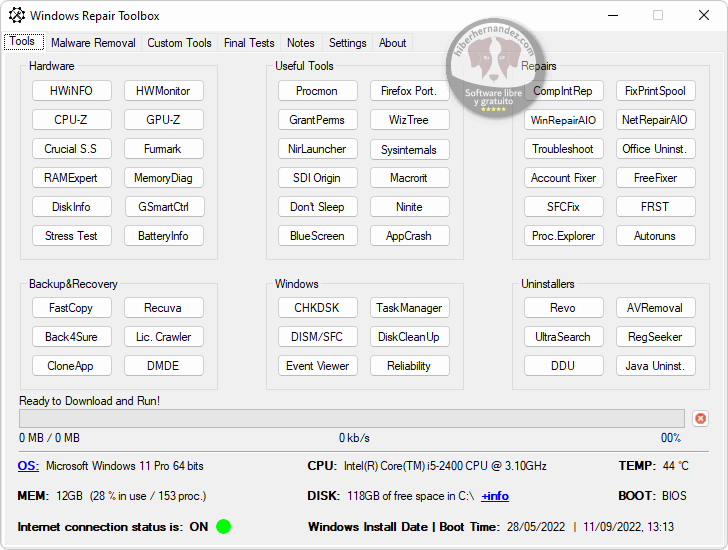728x550 pixels.
Task: Open the Notes tab
Action: (x=300, y=43)
